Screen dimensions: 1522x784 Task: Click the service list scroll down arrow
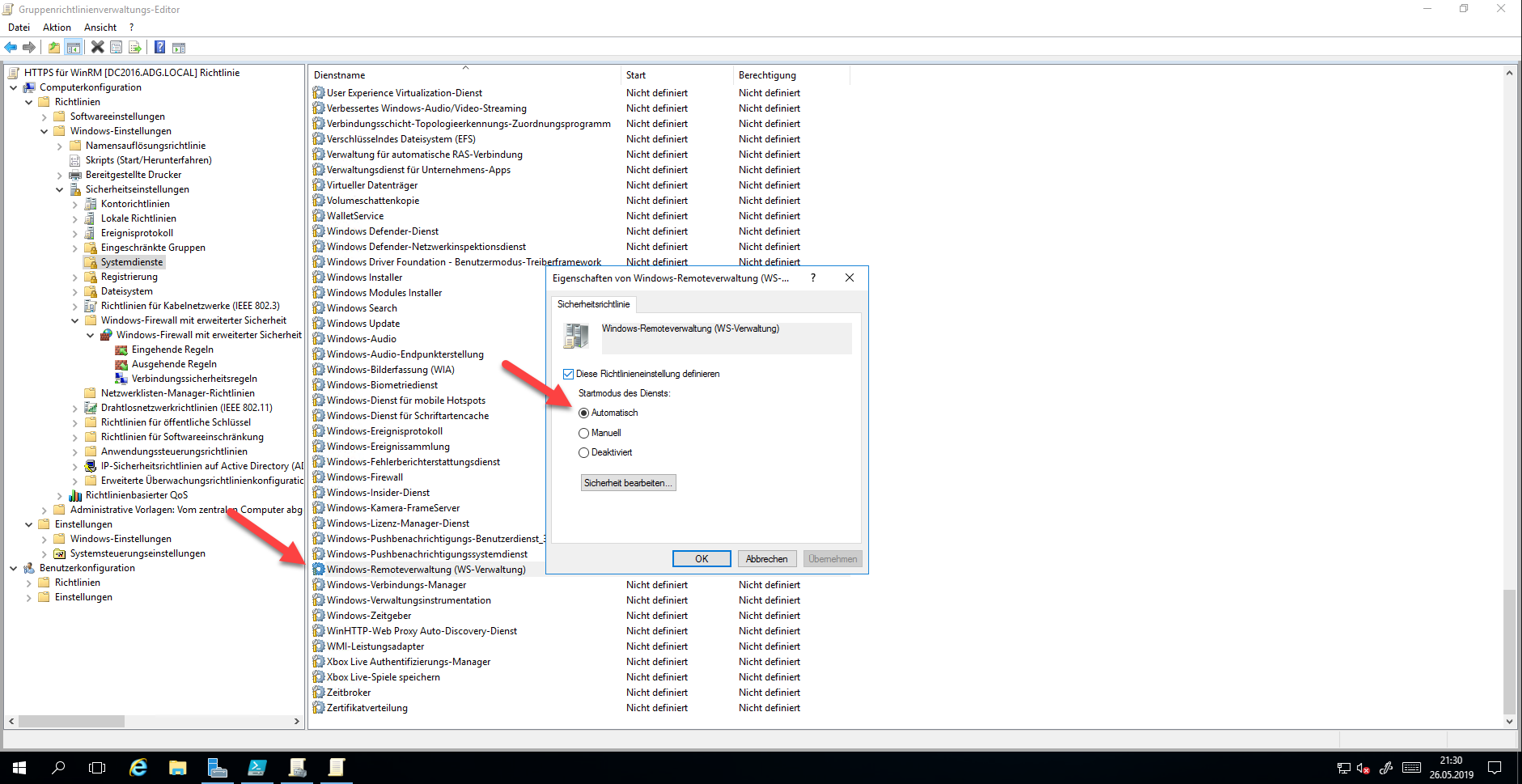(1509, 722)
